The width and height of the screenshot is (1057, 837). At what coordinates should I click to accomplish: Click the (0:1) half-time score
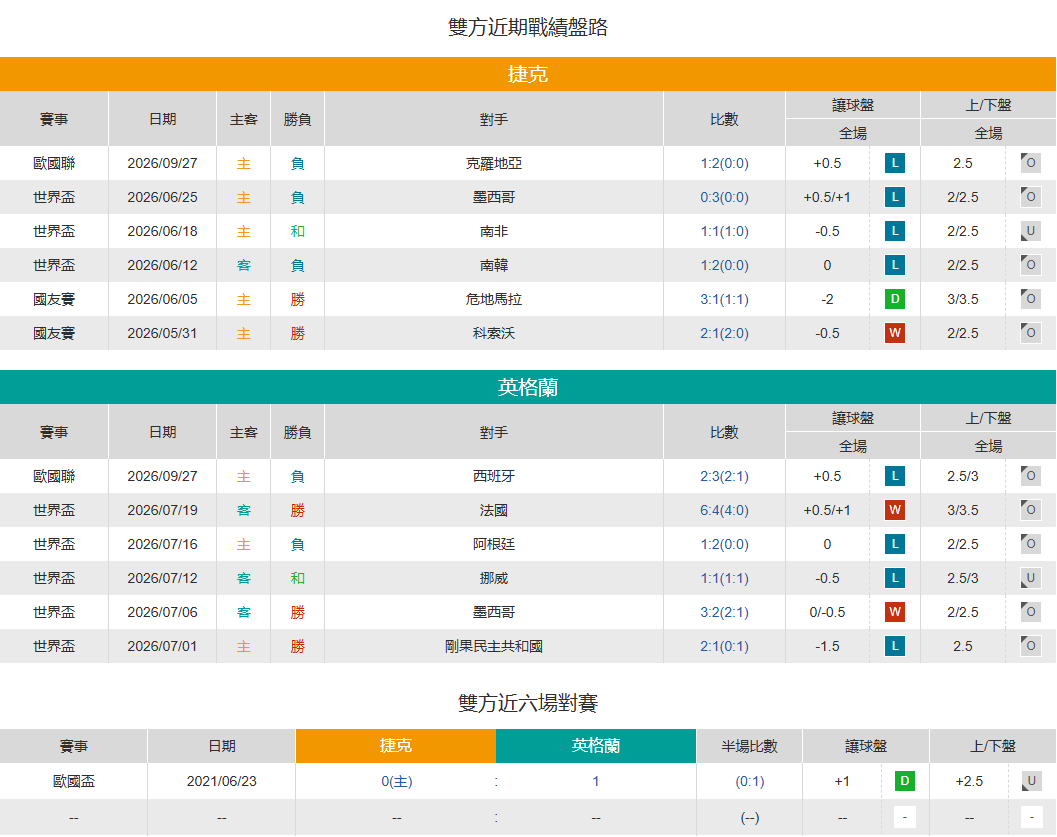point(750,781)
